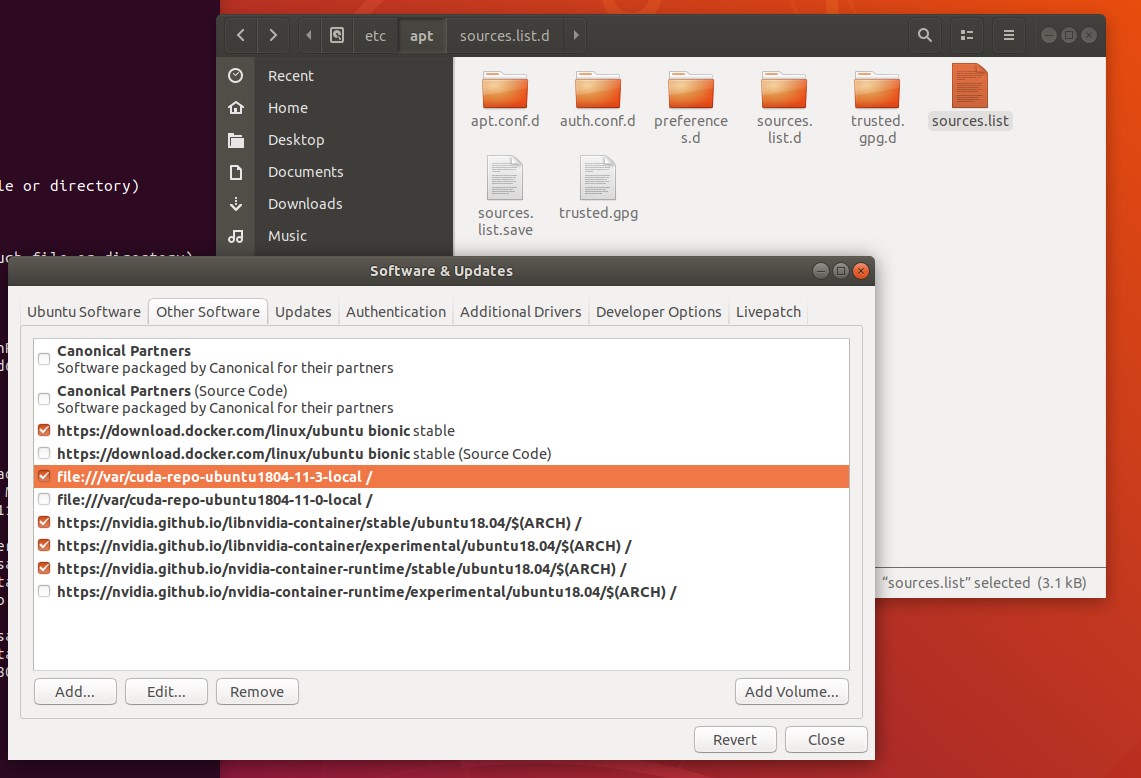Open the trusted.gpg.d folder
The height and width of the screenshot is (778, 1141).
[x=876, y=95]
